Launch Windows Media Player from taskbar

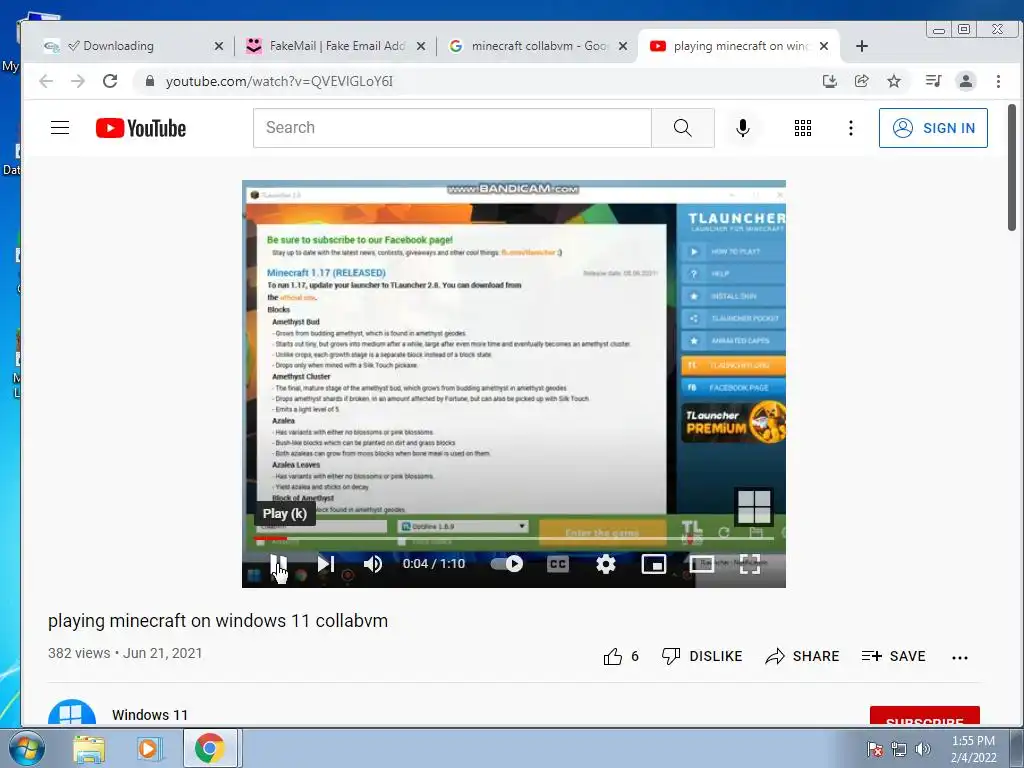click(x=148, y=748)
